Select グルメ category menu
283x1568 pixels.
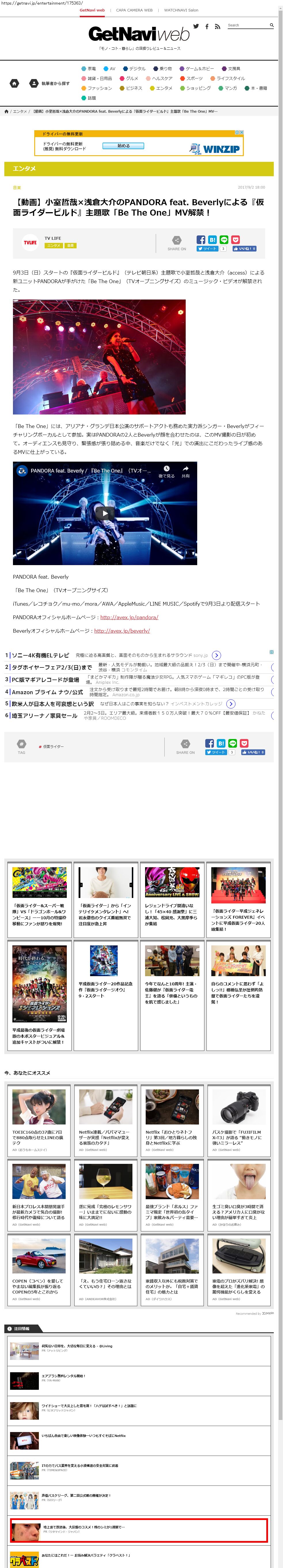[129, 78]
